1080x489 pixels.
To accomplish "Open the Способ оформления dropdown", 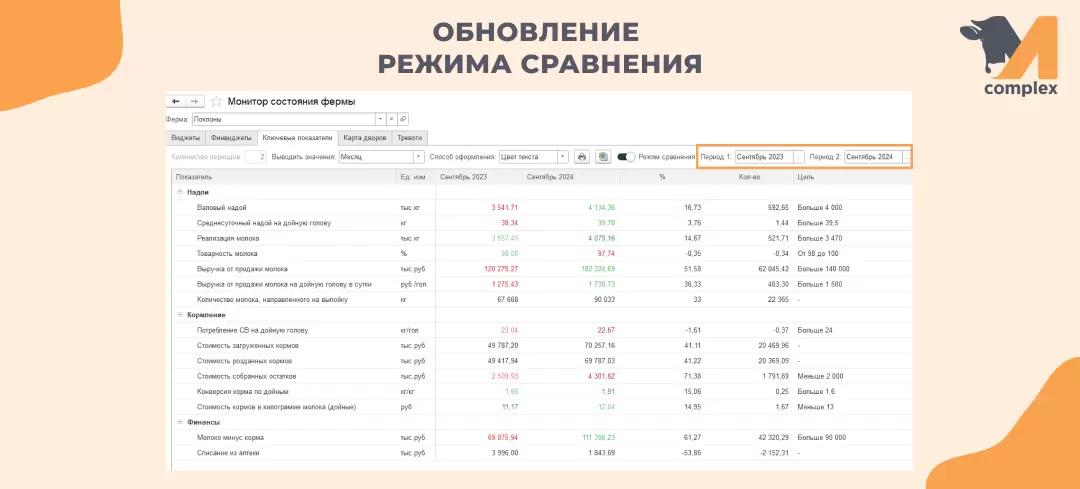I will [563, 157].
